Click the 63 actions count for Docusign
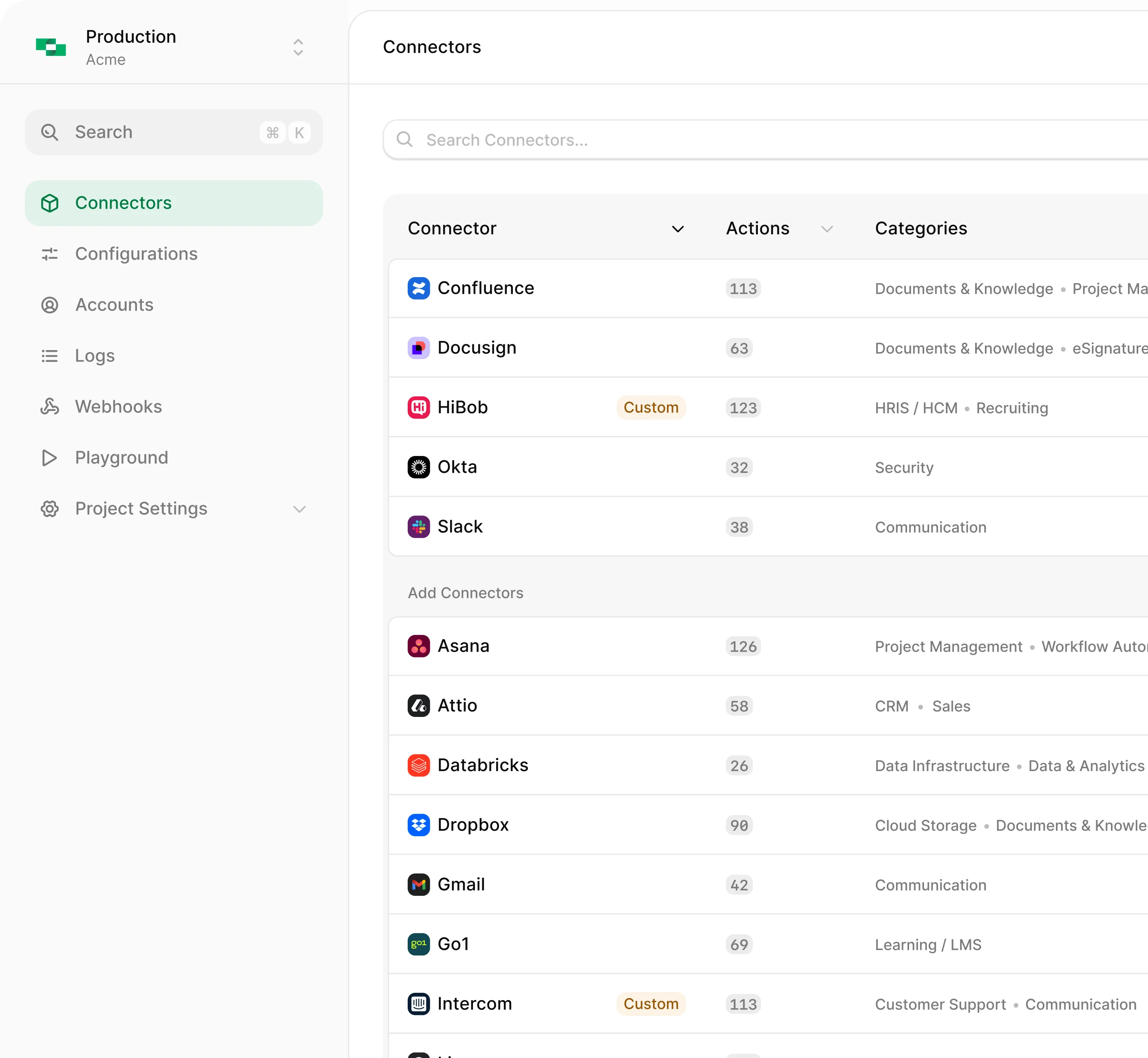The width and height of the screenshot is (1148, 1058). pyautogui.click(x=739, y=348)
